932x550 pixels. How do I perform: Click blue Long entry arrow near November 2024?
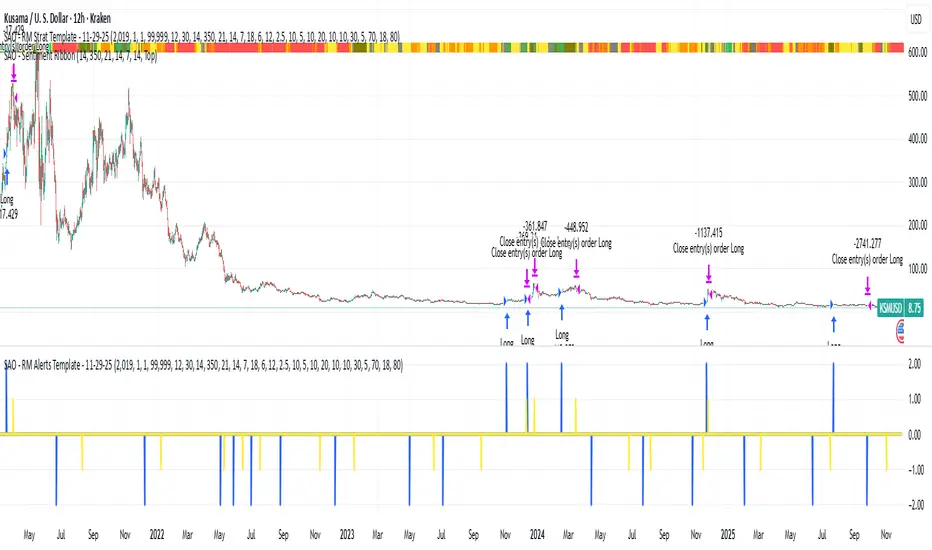[707, 322]
